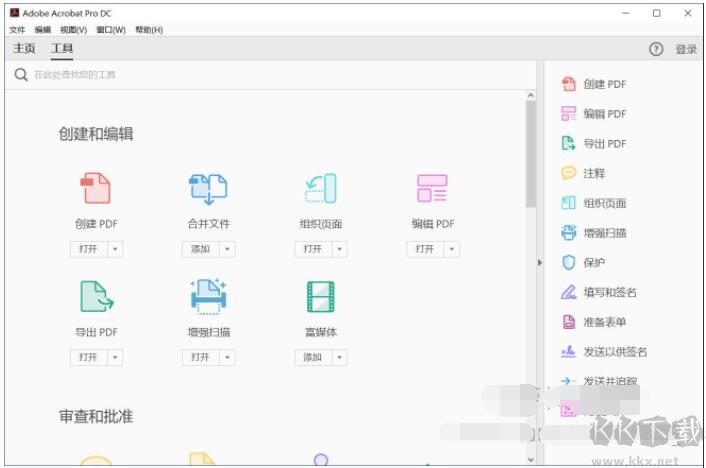The image size is (706, 468).
Task: Expand dropdown arrow next to 创建 PDF 打开
Action: pos(115,249)
